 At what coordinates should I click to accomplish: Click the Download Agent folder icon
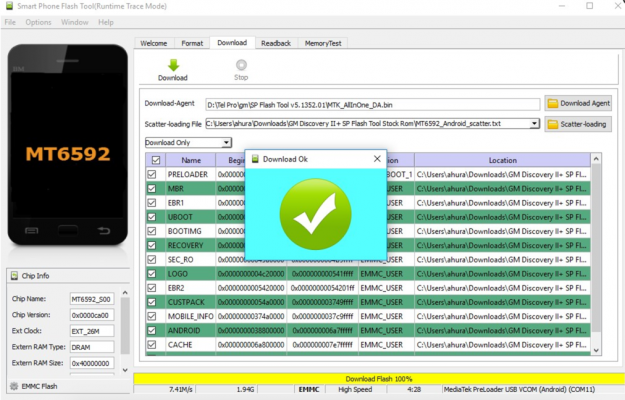pos(552,103)
